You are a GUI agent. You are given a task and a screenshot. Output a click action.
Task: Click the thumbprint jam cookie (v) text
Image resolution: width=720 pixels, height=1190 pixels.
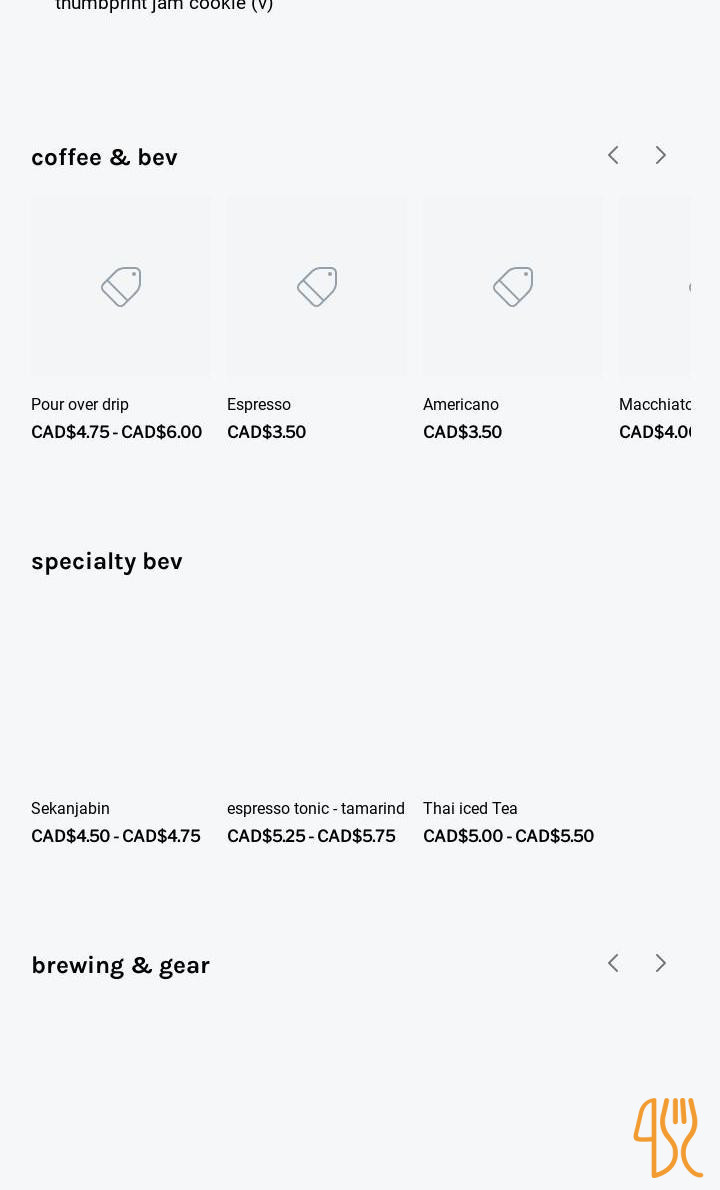164,5
